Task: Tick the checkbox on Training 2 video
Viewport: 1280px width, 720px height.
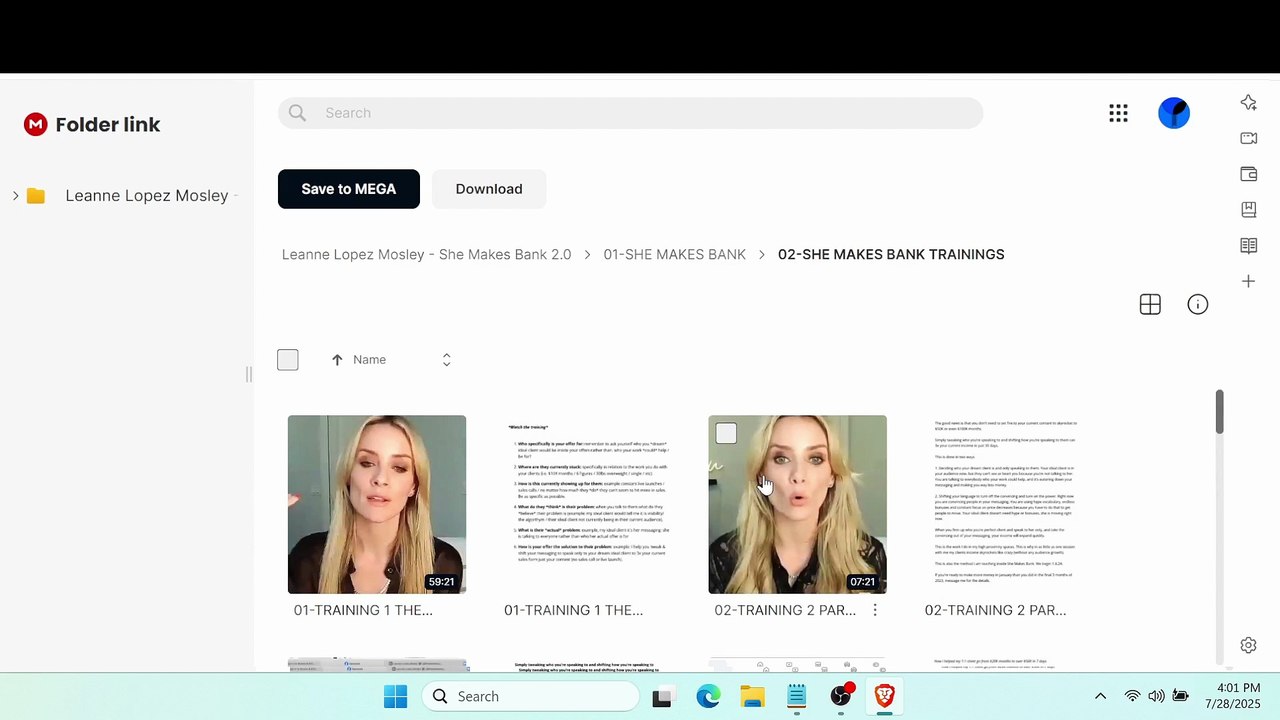Action: [726, 433]
